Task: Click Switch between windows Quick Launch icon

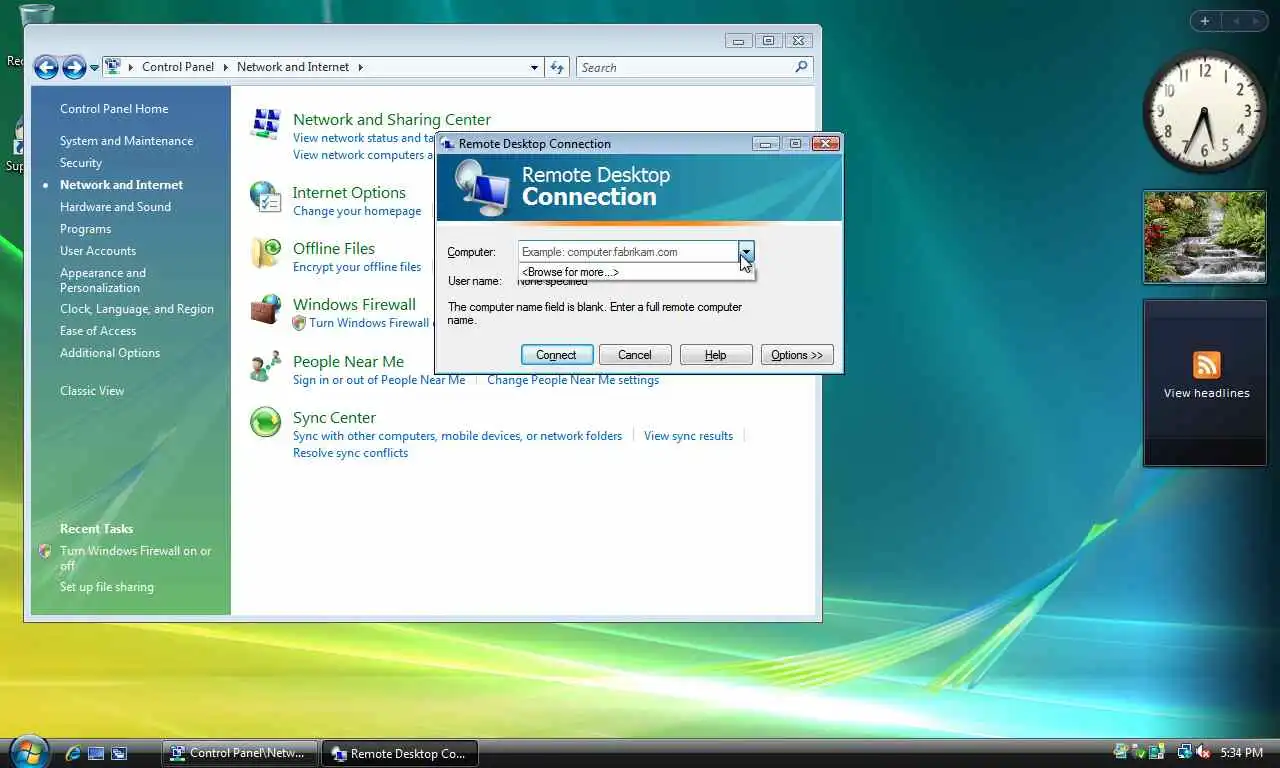Action: (119, 752)
